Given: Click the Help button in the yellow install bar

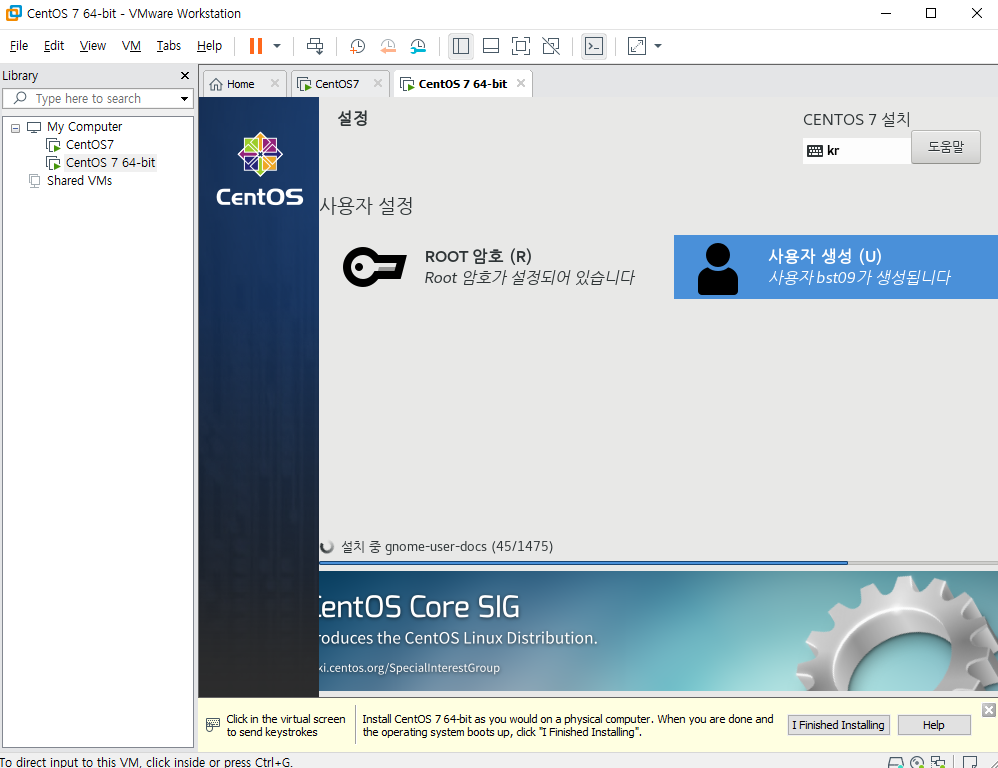Looking at the screenshot, I should click(934, 725).
